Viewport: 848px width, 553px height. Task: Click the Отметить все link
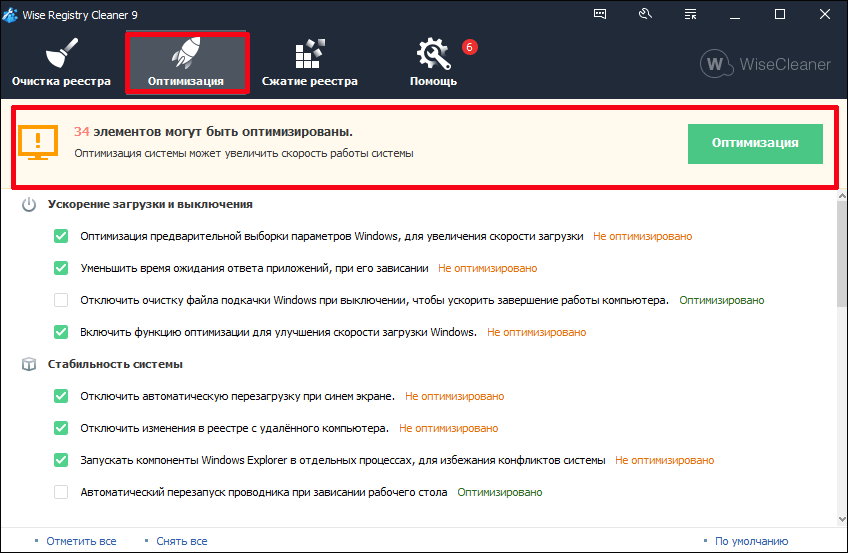(x=81, y=541)
